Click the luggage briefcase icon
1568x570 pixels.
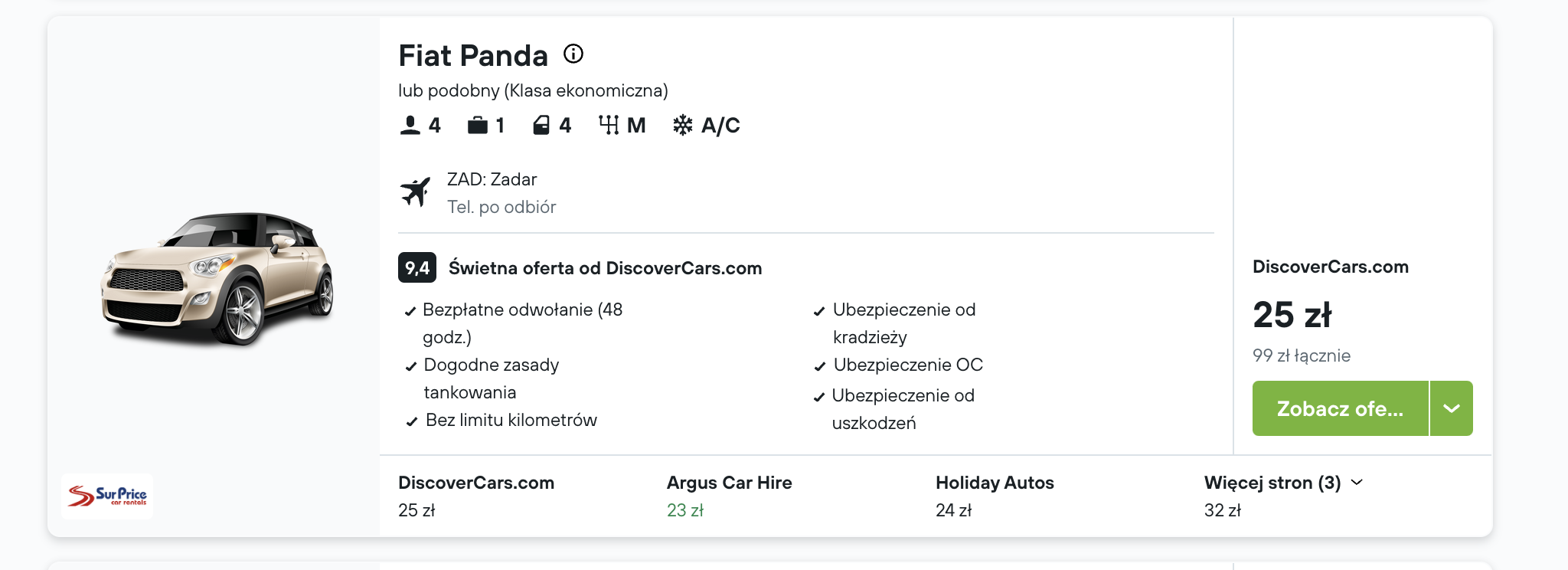(x=478, y=125)
